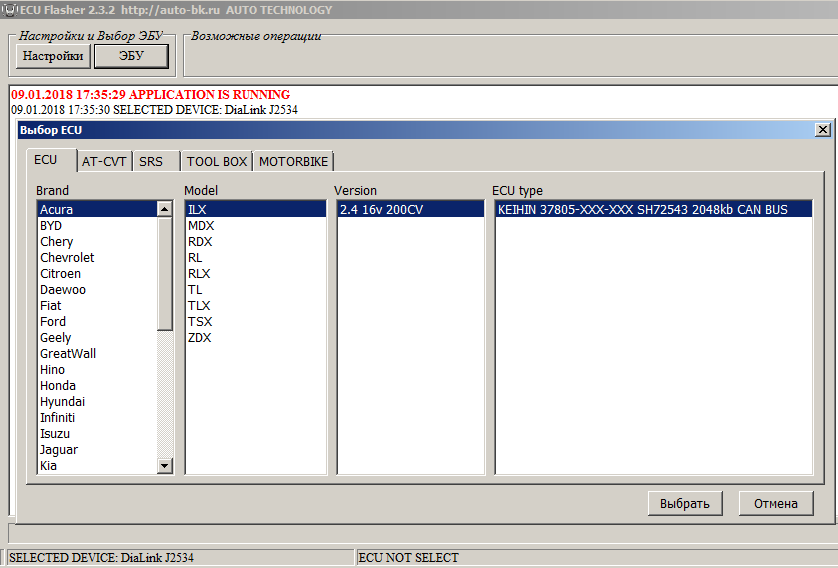Screen dimensions: 838x568
Task: Select Acura in the Brand list
Action: pos(97,209)
